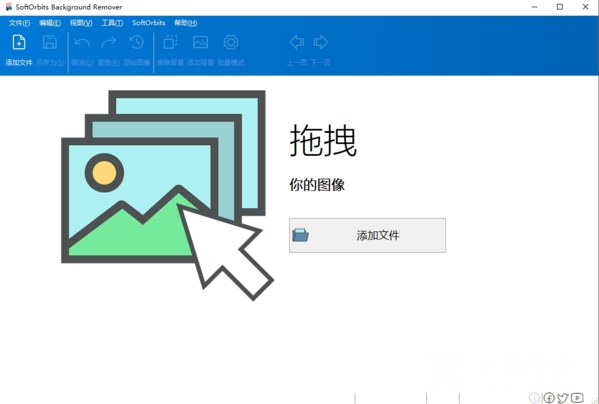This screenshot has height=404, width=599.
Task: Click the Undo (撤消) arrow icon
Action: coord(82,42)
